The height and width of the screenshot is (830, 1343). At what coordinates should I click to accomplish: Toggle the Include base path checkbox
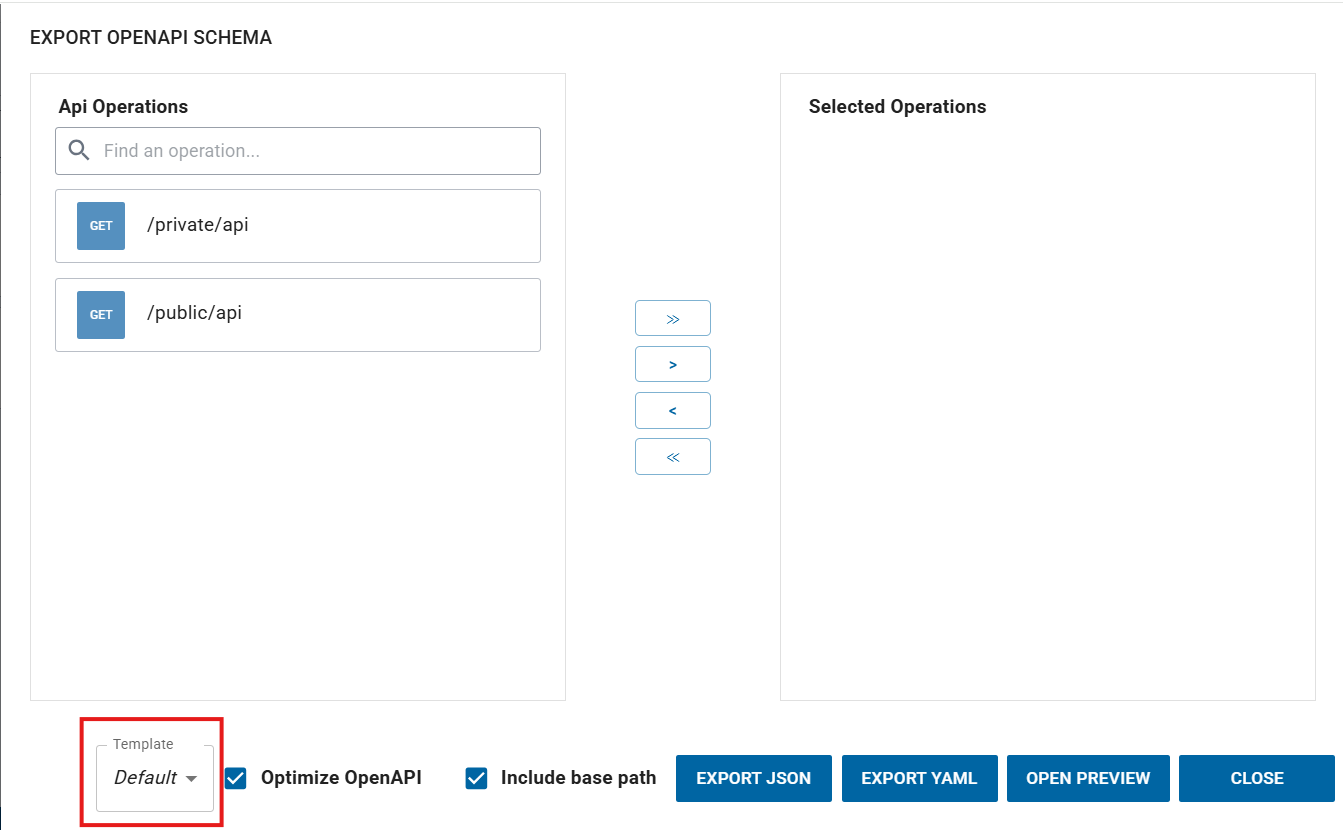(x=476, y=778)
